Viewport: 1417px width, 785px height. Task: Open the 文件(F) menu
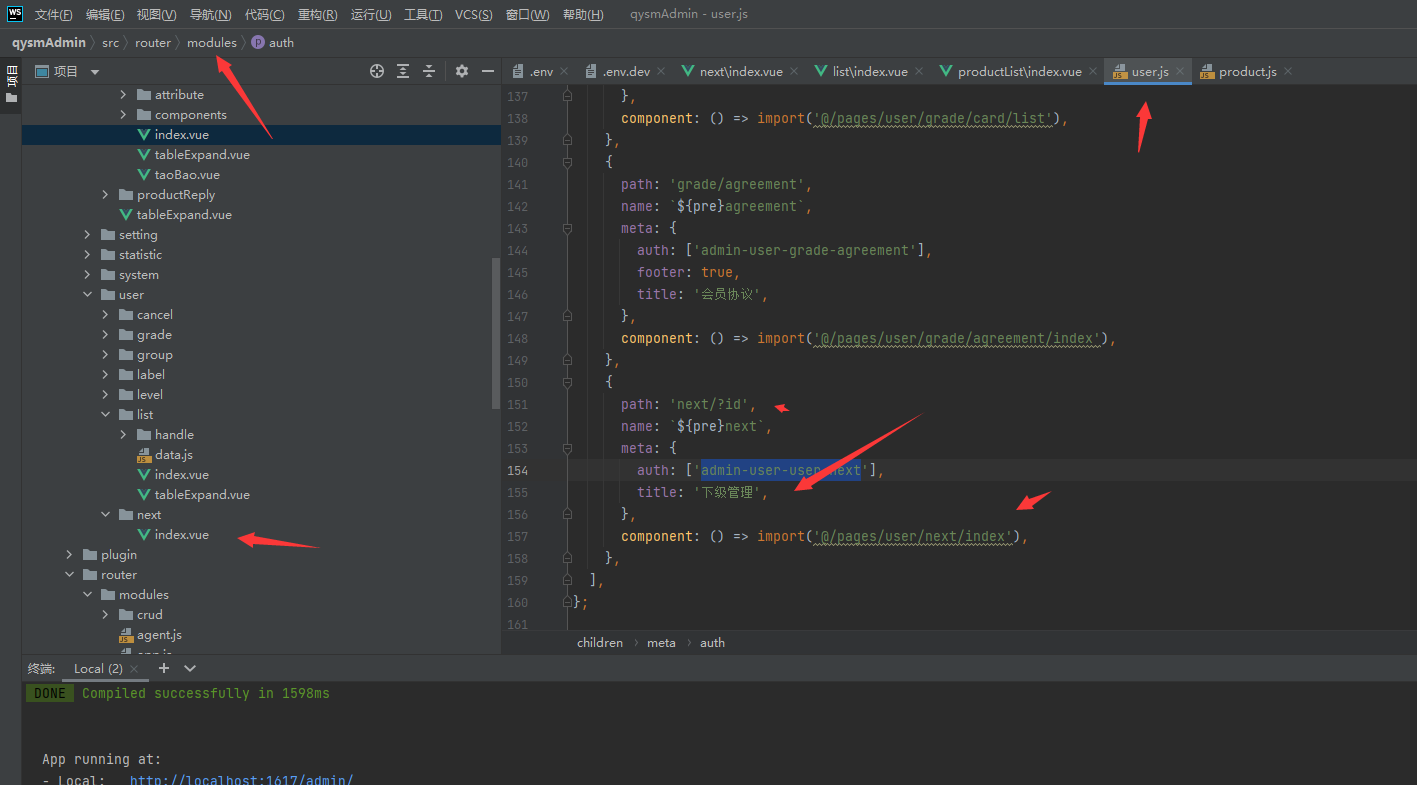pos(54,15)
